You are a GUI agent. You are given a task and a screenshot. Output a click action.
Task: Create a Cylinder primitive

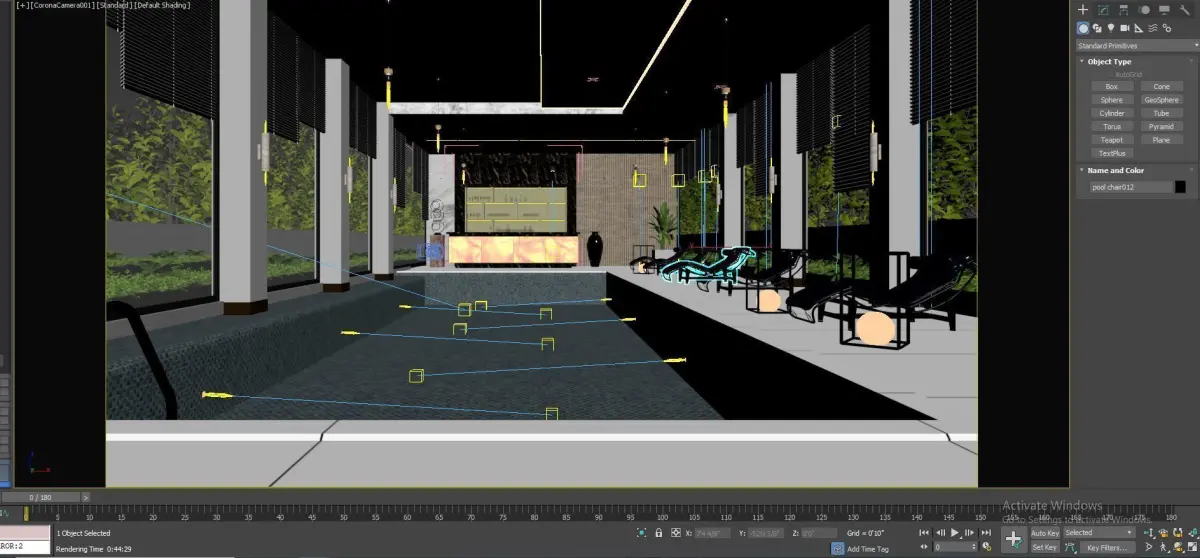pyautogui.click(x=1112, y=113)
